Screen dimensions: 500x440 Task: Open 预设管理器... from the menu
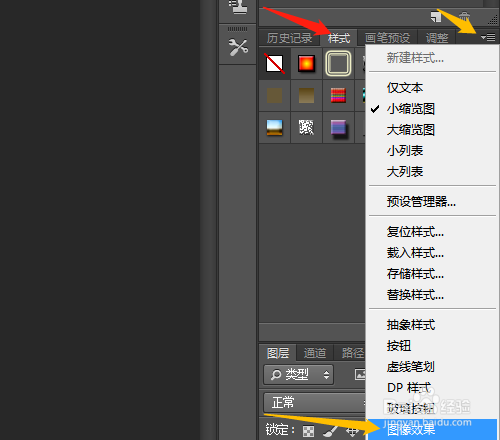(421, 202)
